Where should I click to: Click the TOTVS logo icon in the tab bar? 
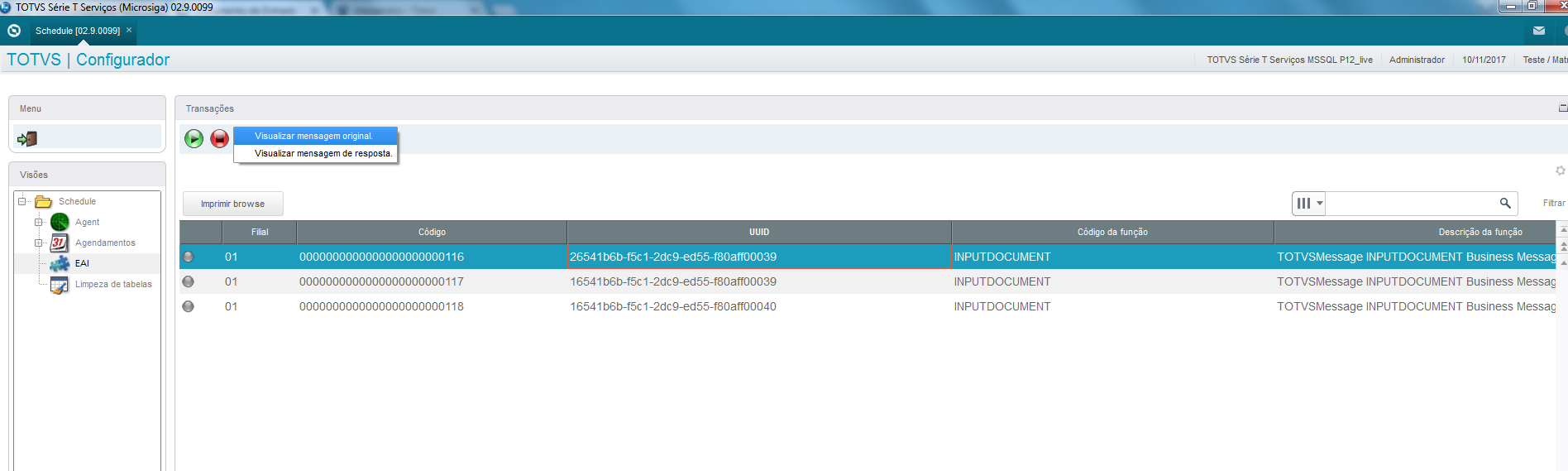[x=14, y=31]
